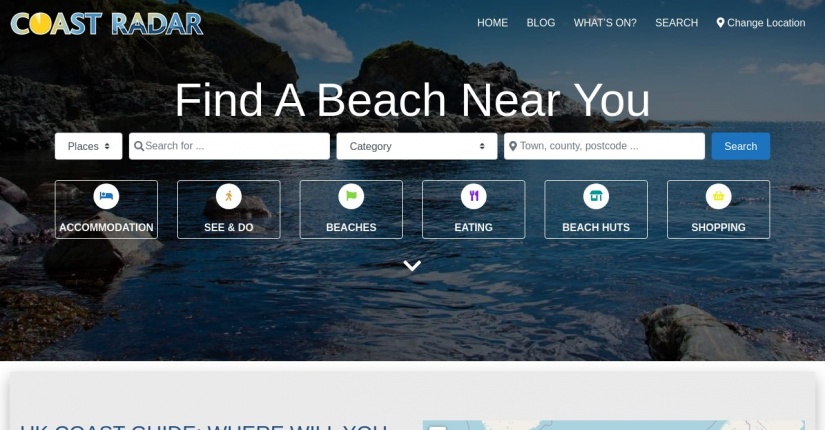Click the map preview at the bottom

pos(613,425)
